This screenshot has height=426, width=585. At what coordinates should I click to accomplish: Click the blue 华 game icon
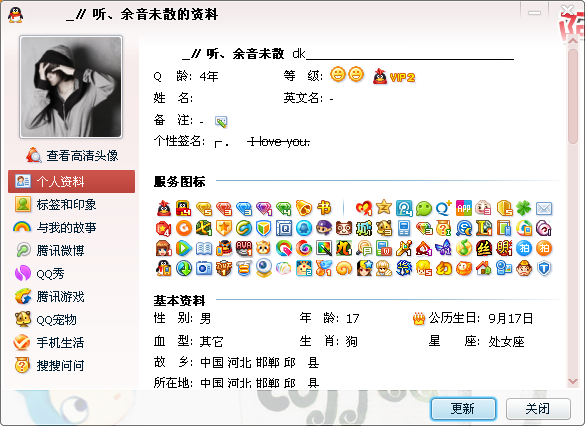[404, 268]
